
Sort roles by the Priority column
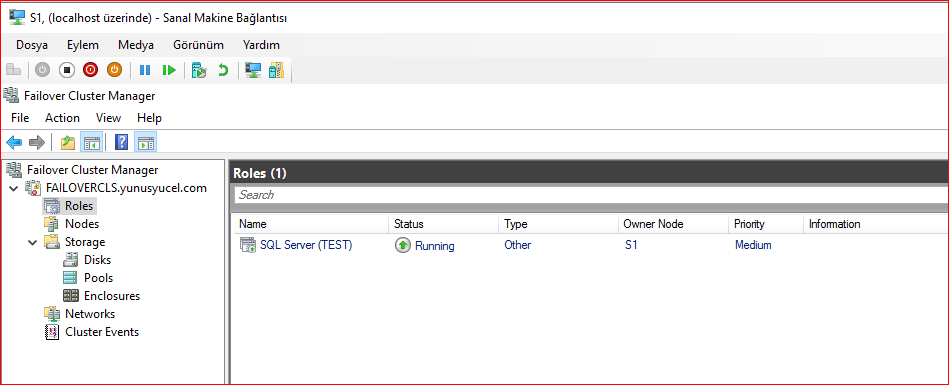pyautogui.click(x=766, y=224)
